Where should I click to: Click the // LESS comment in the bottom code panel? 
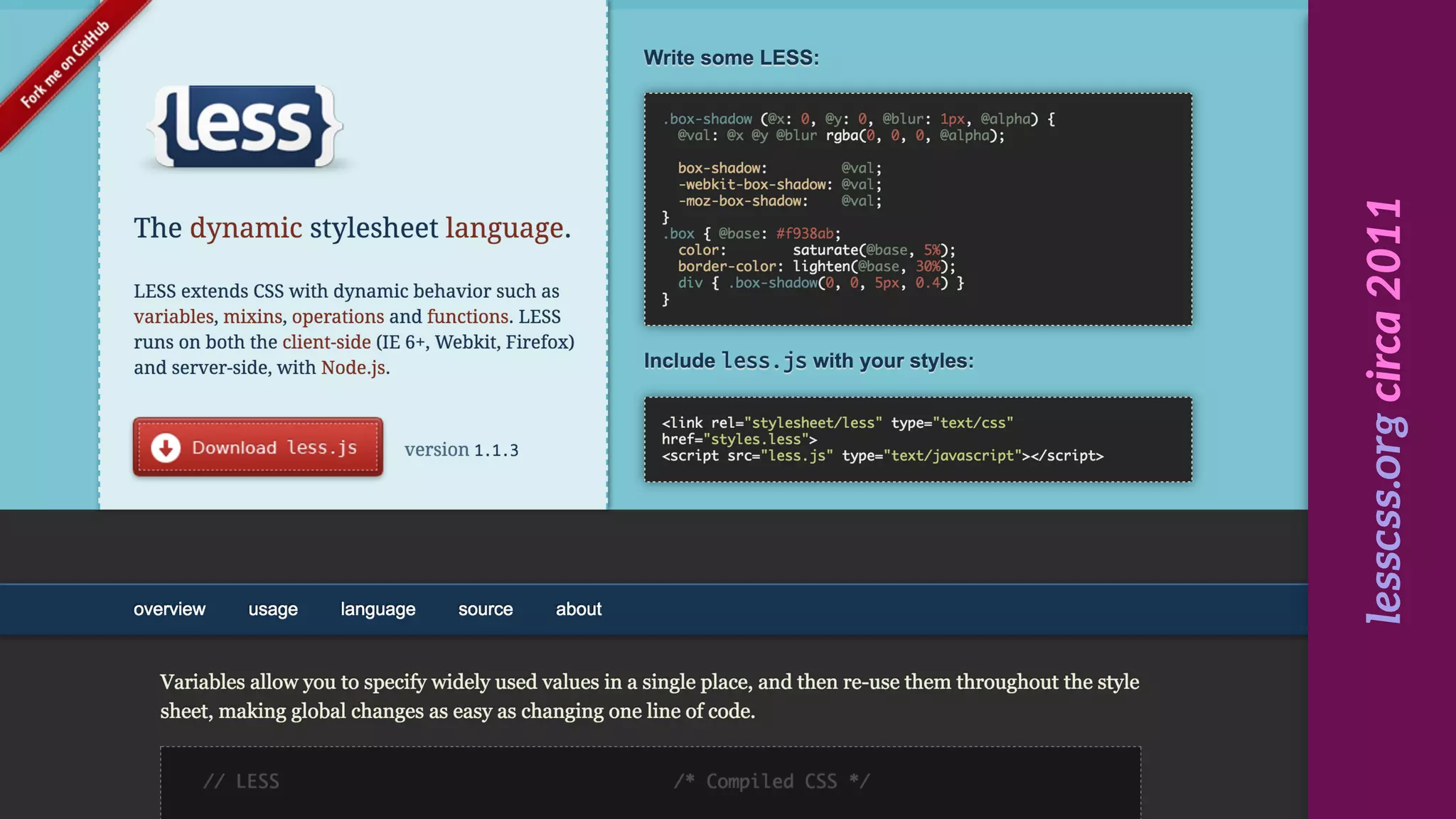(241, 781)
